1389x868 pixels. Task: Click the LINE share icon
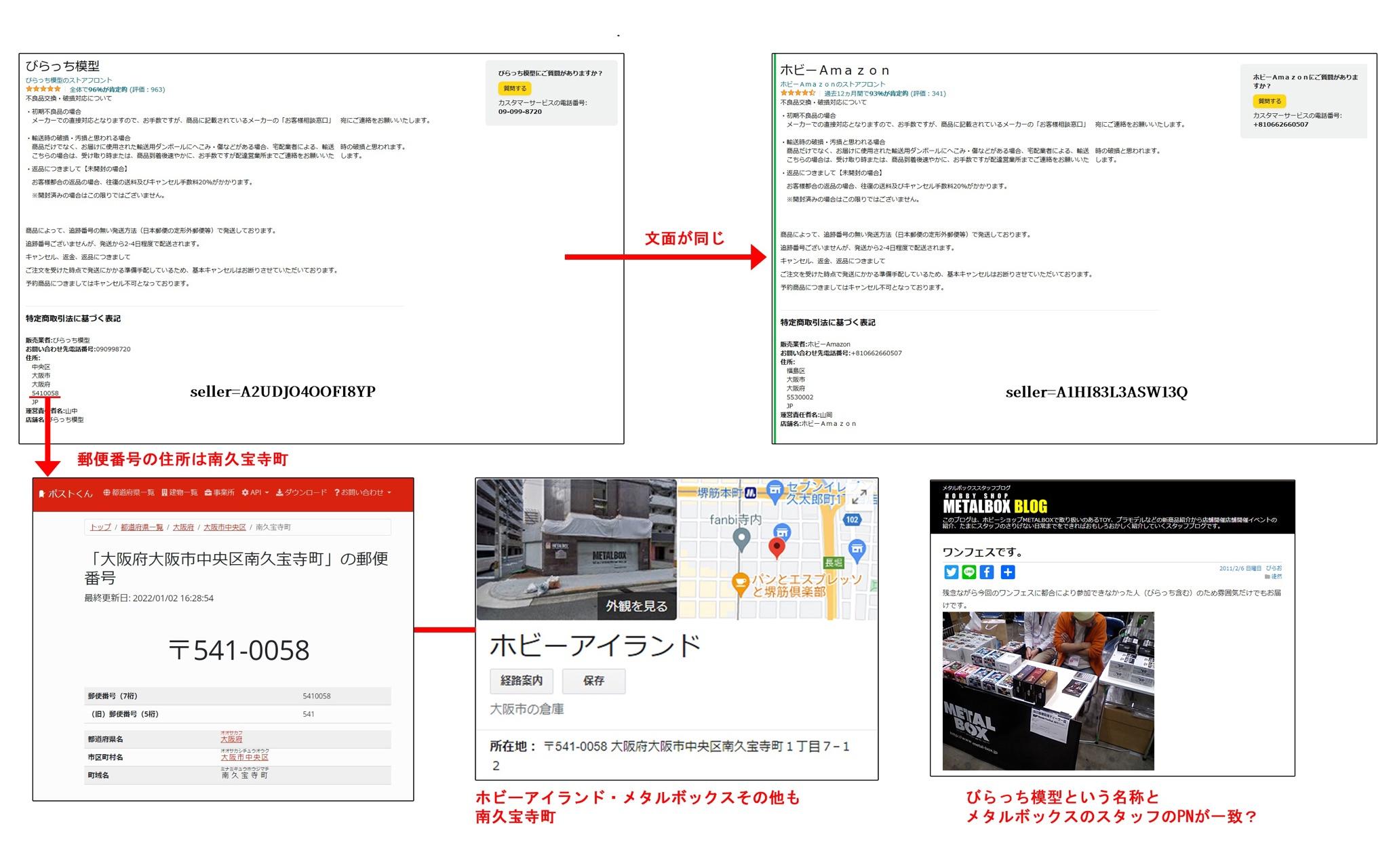(969, 572)
